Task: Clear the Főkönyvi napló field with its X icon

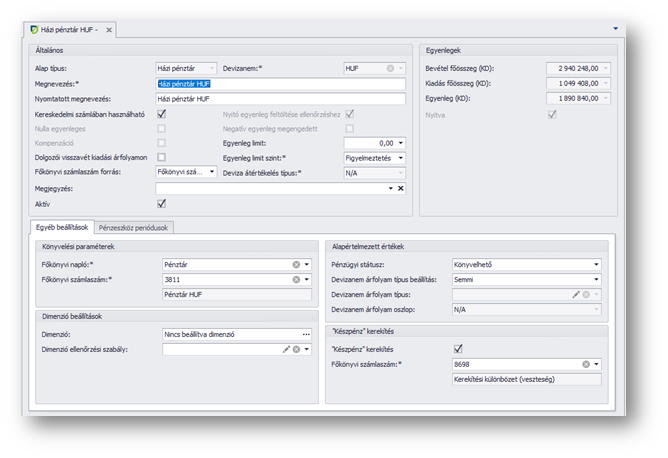Action: (x=296, y=265)
